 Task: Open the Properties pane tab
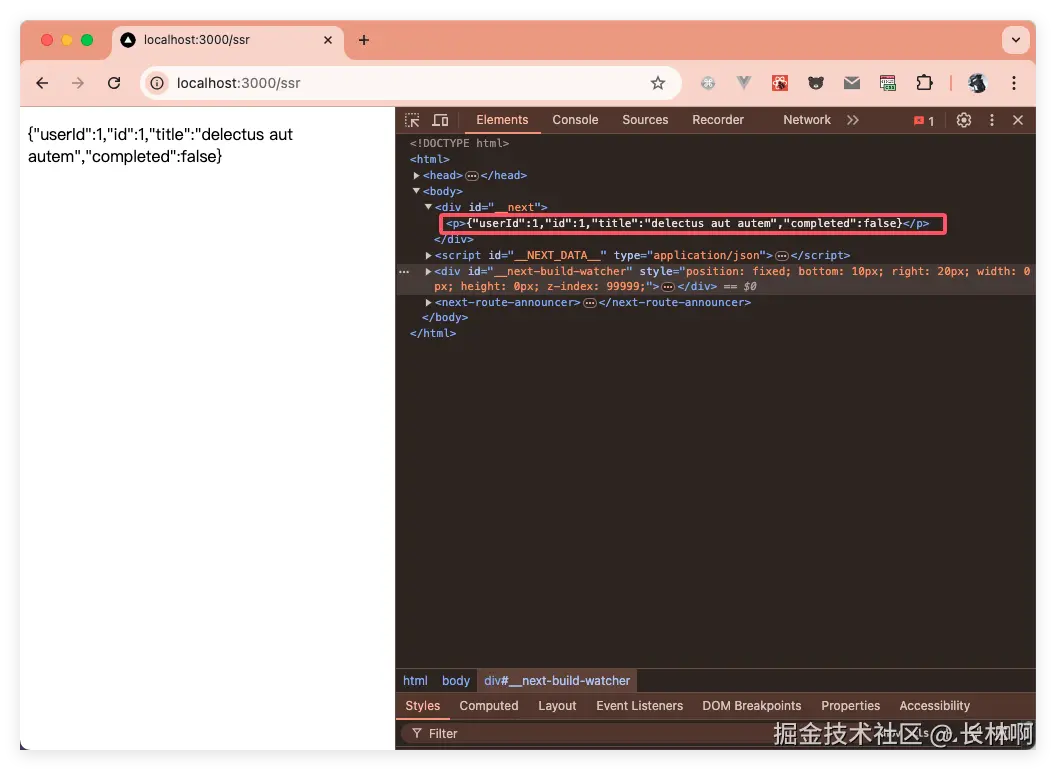click(850, 705)
